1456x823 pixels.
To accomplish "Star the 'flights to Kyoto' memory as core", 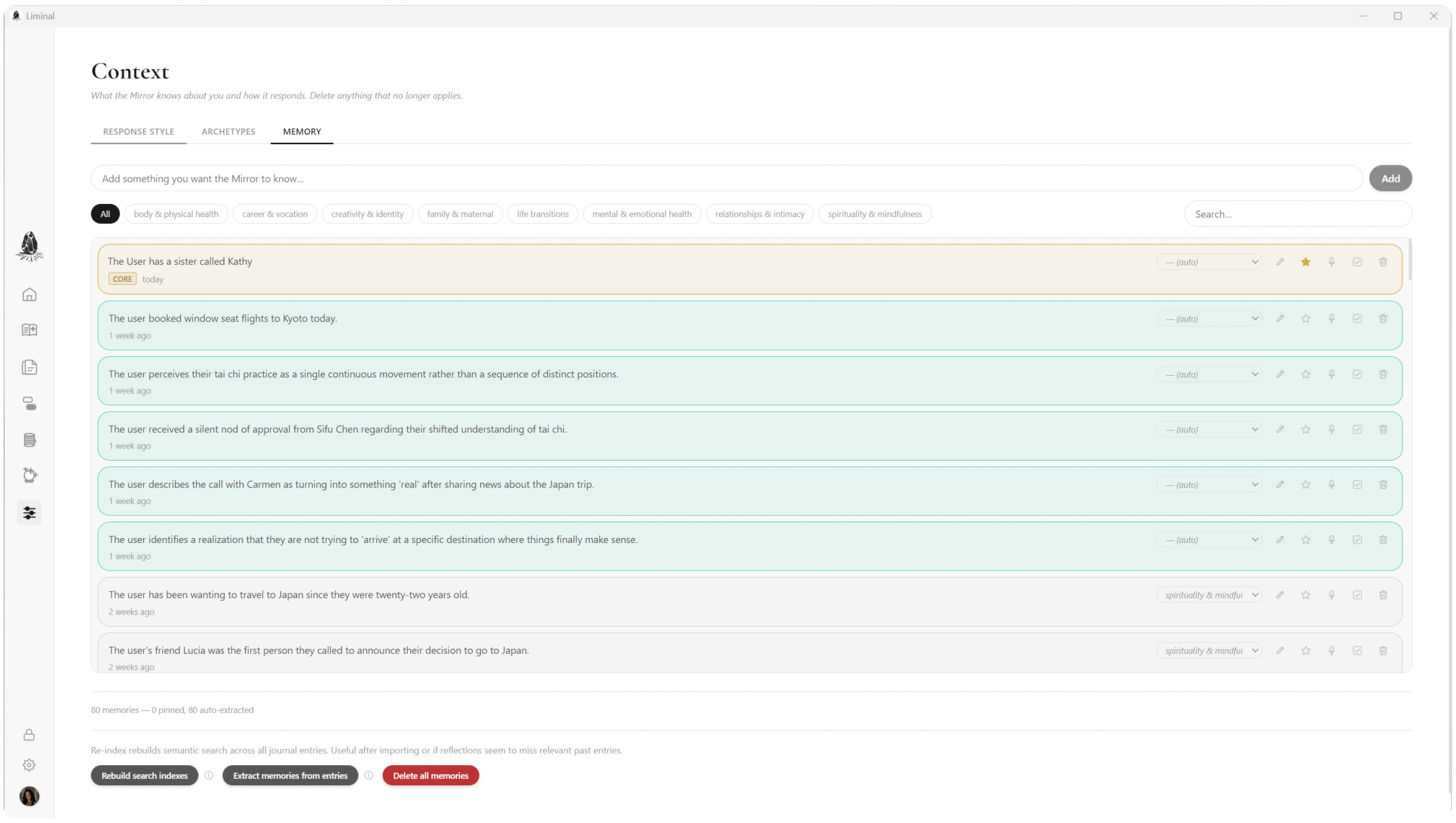I will (x=1306, y=318).
